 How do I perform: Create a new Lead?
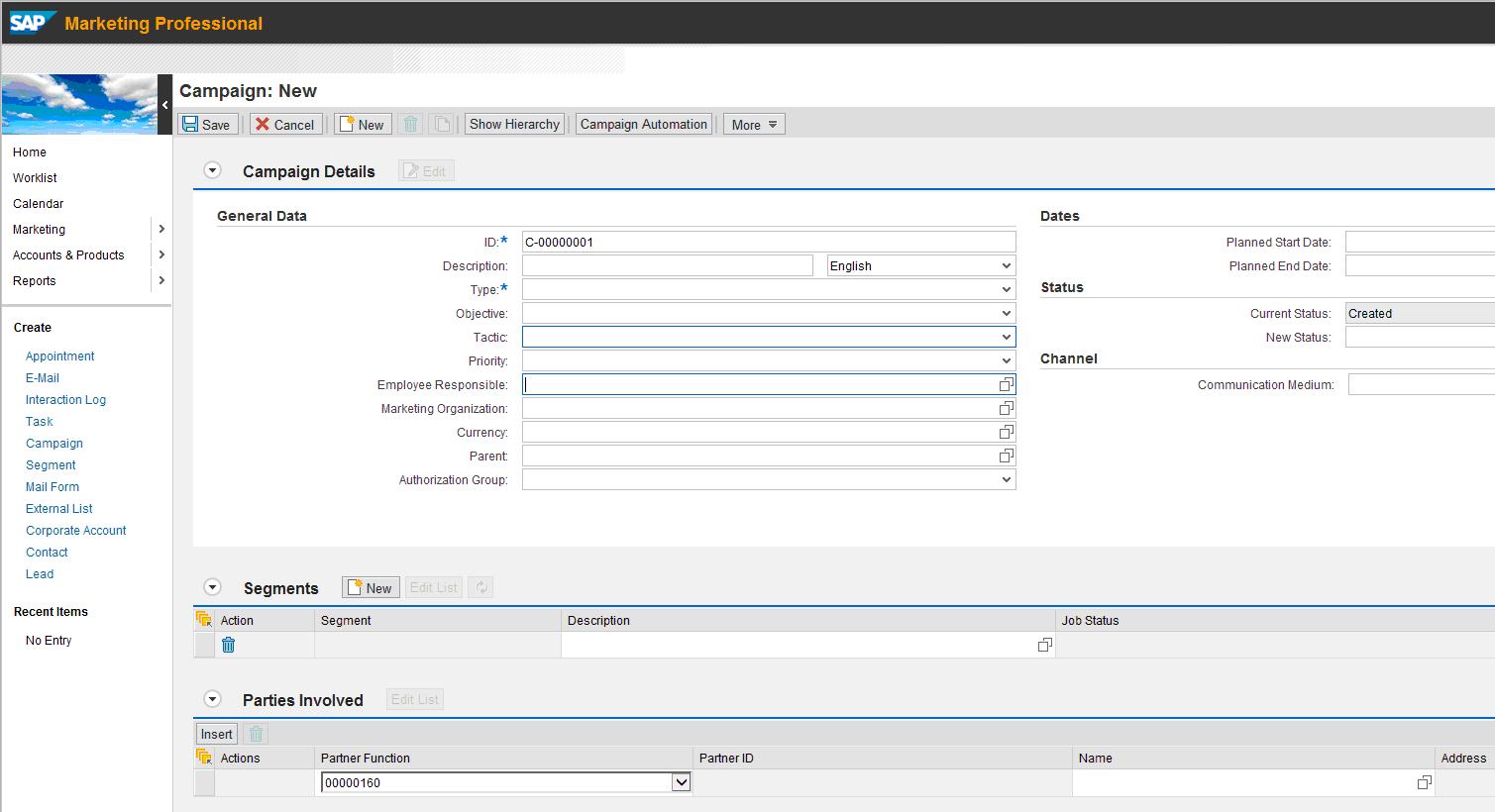[x=40, y=573]
